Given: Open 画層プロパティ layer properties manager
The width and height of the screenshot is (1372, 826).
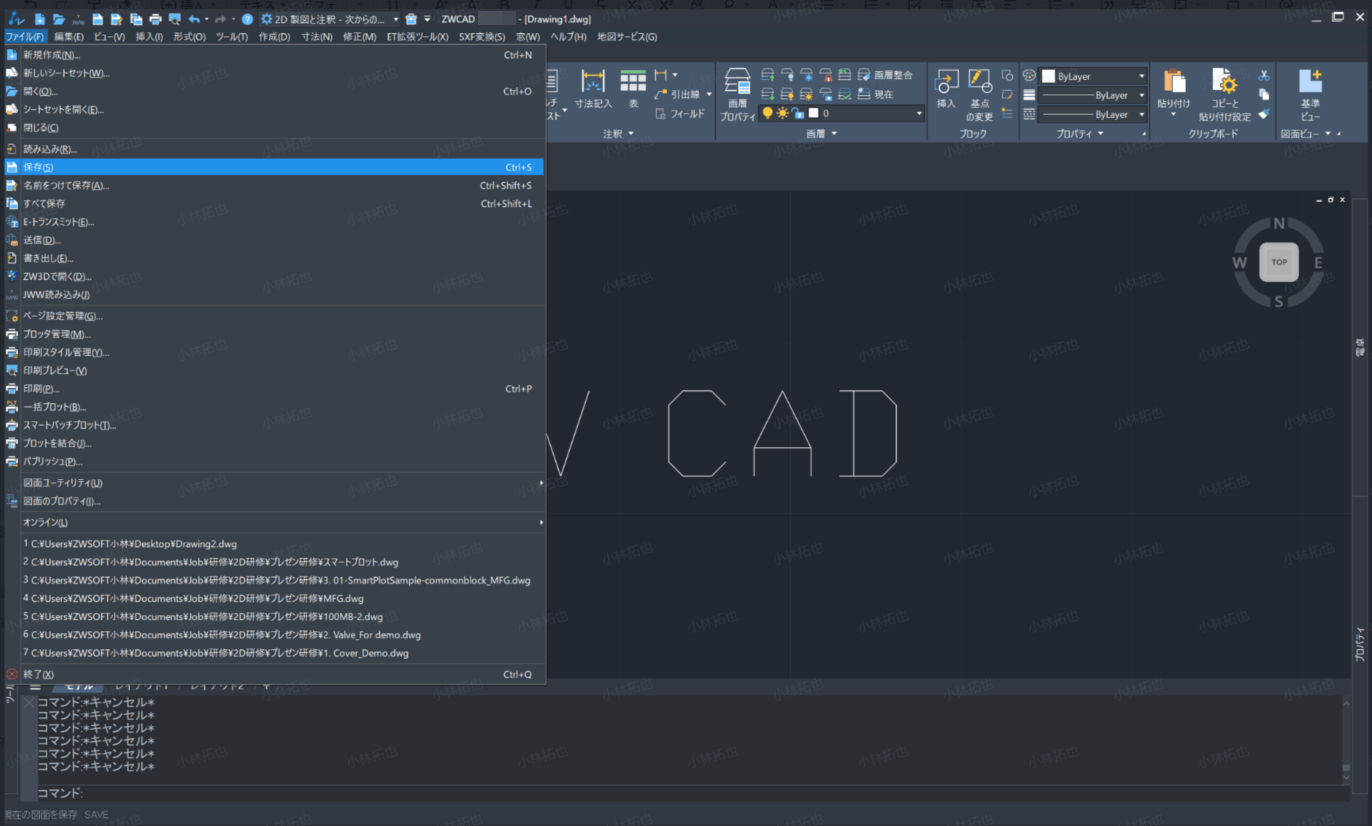Looking at the screenshot, I should point(738,95).
